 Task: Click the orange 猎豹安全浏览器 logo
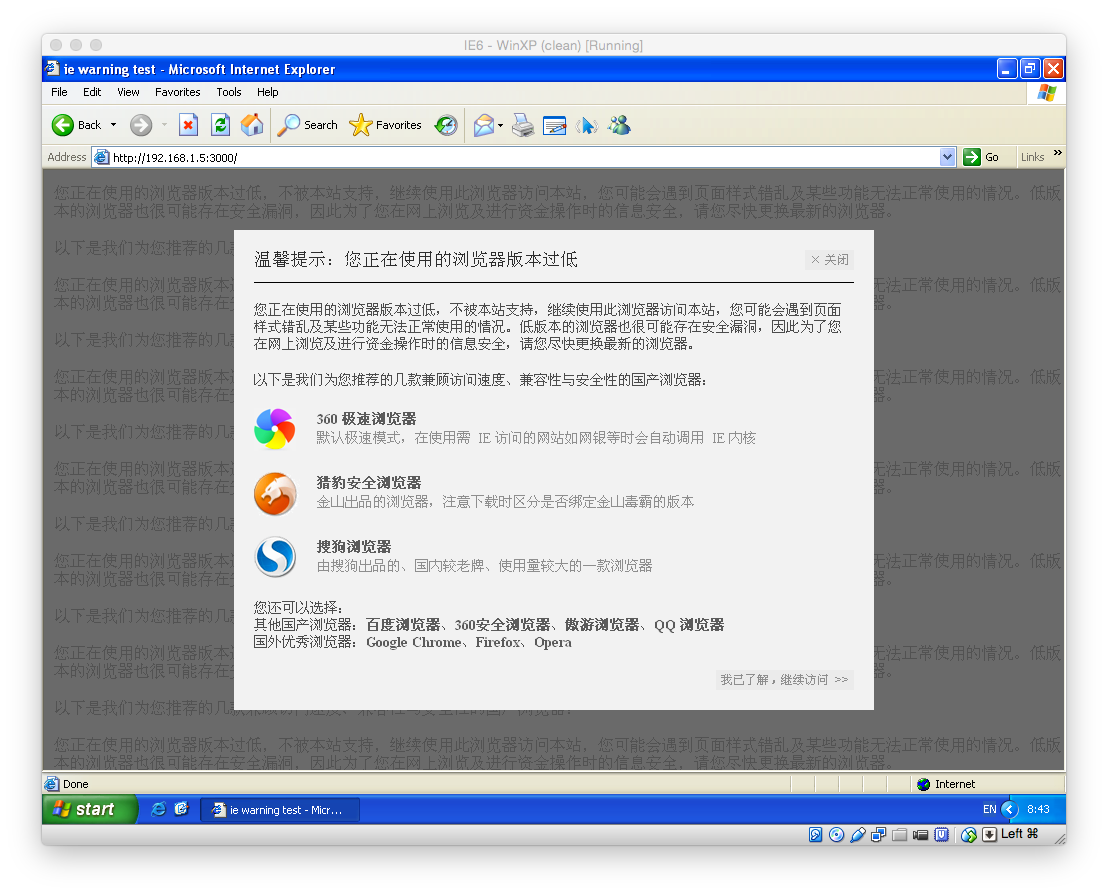pos(275,493)
